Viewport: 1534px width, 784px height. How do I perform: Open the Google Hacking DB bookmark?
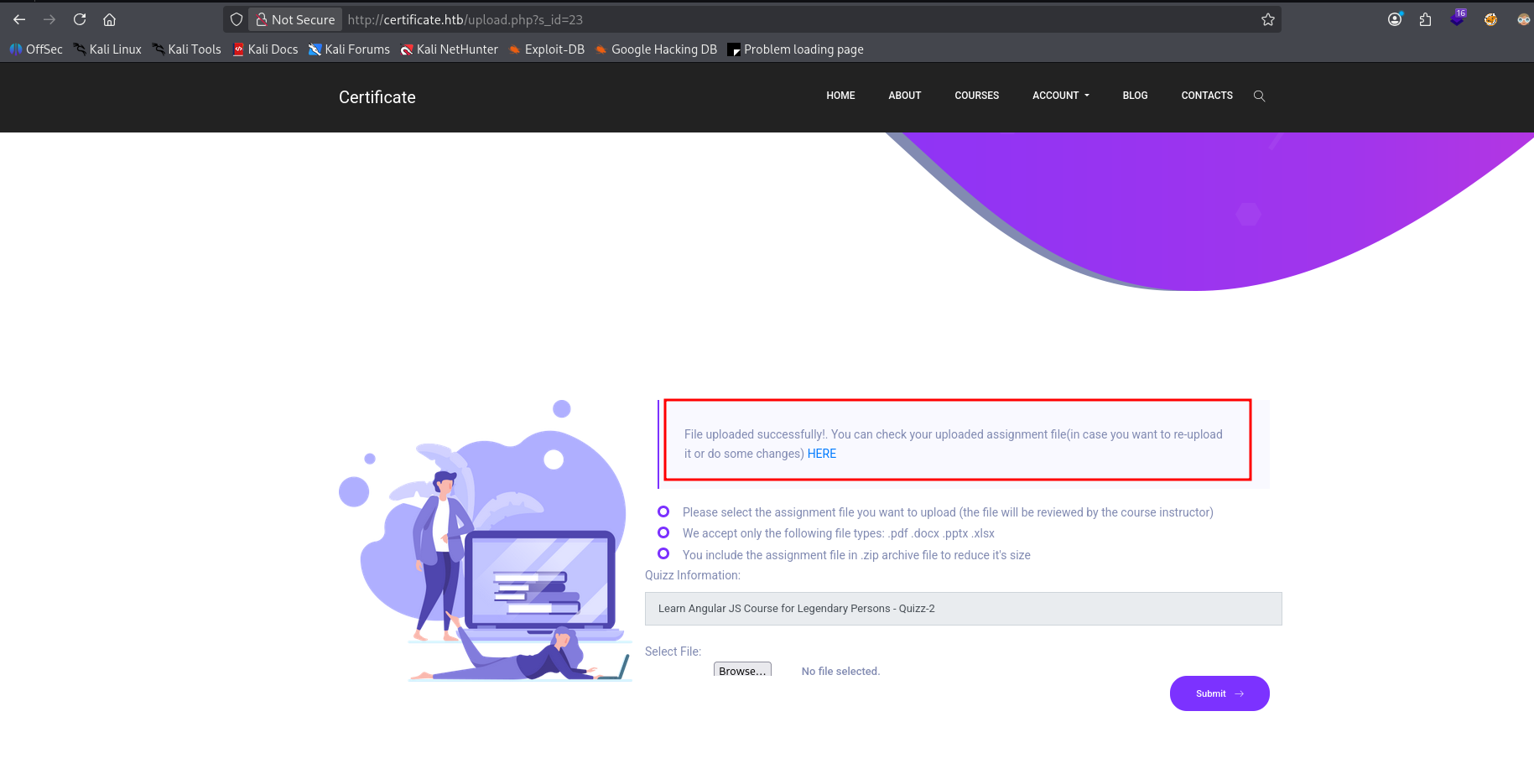[x=656, y=49]
